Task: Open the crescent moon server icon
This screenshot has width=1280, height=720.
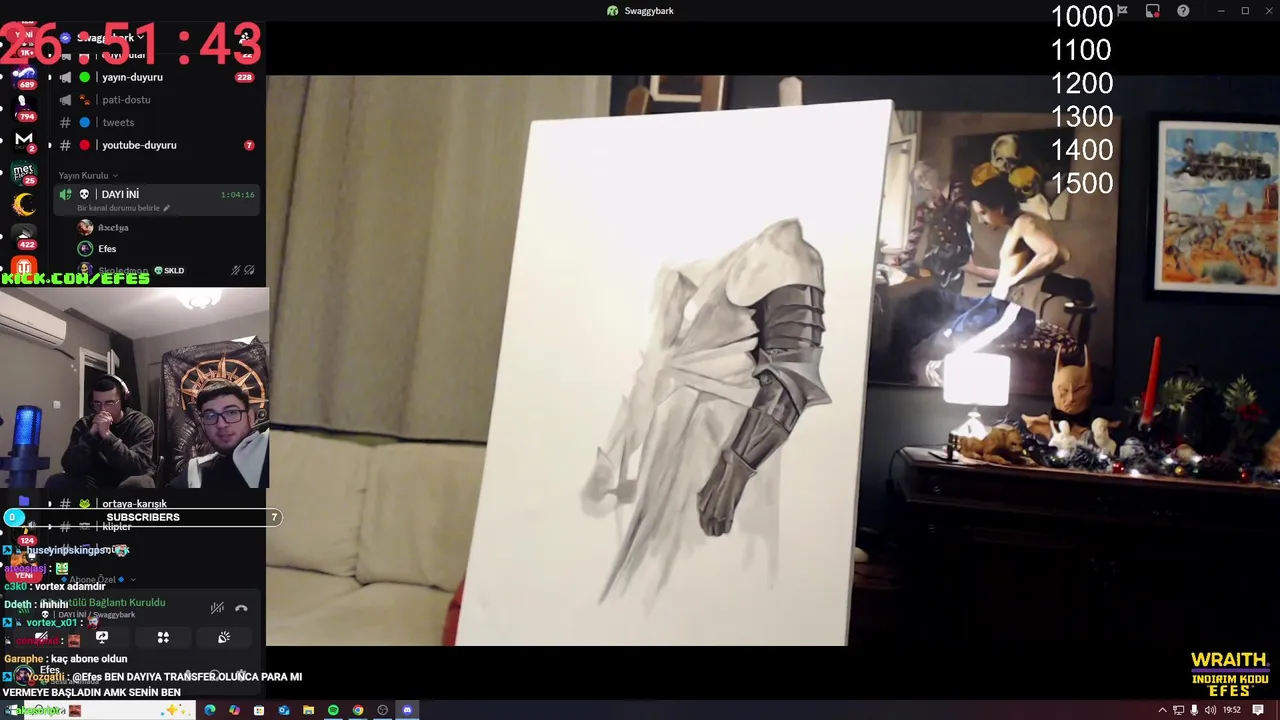Action: click(24, 204)
